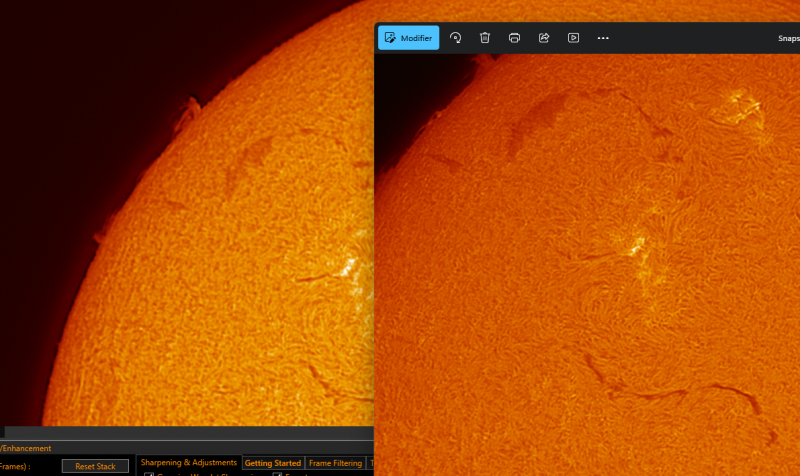Open the Getting Started tab
This screenshot has height=476, width=800.
[273, 463]
